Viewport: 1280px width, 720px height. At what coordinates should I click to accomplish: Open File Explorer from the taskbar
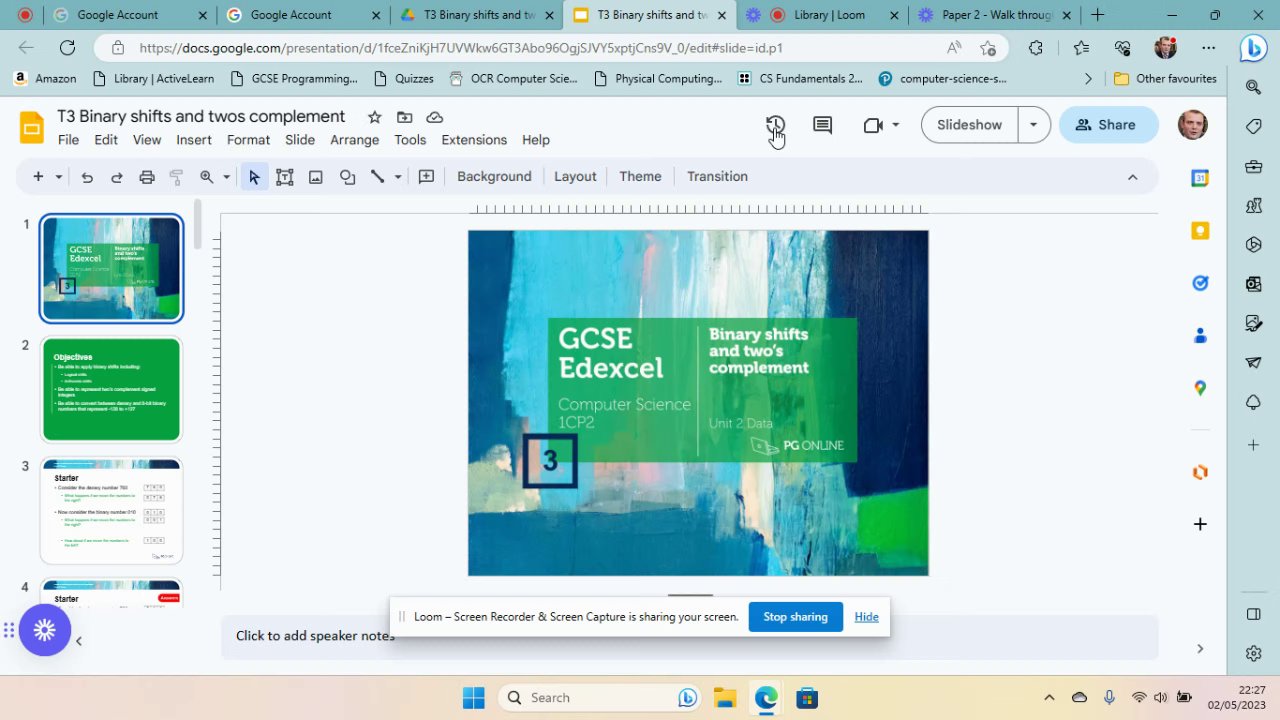click(x=725, y=698)
